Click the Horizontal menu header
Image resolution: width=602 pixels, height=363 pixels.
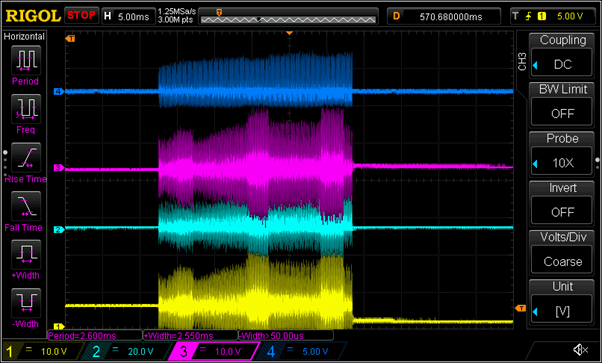pos(24,36)
